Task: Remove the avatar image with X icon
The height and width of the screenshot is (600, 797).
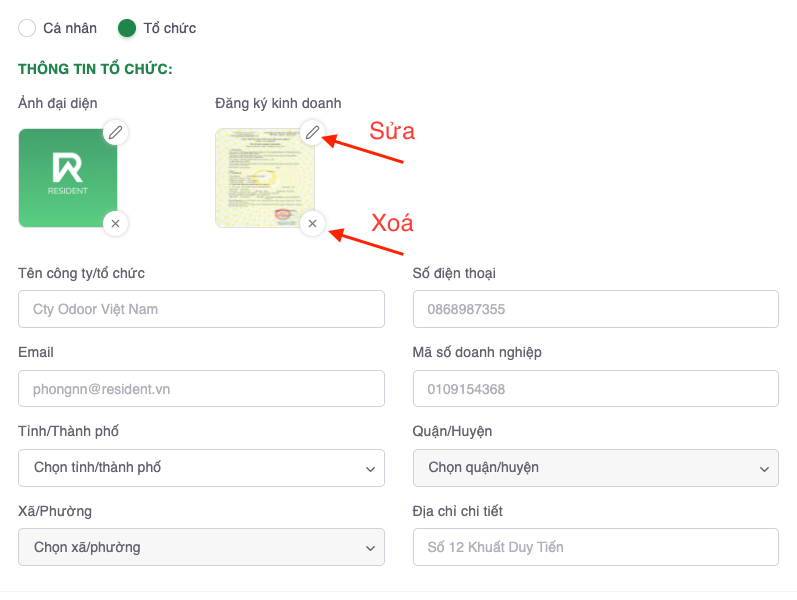Action: [116, 224]
